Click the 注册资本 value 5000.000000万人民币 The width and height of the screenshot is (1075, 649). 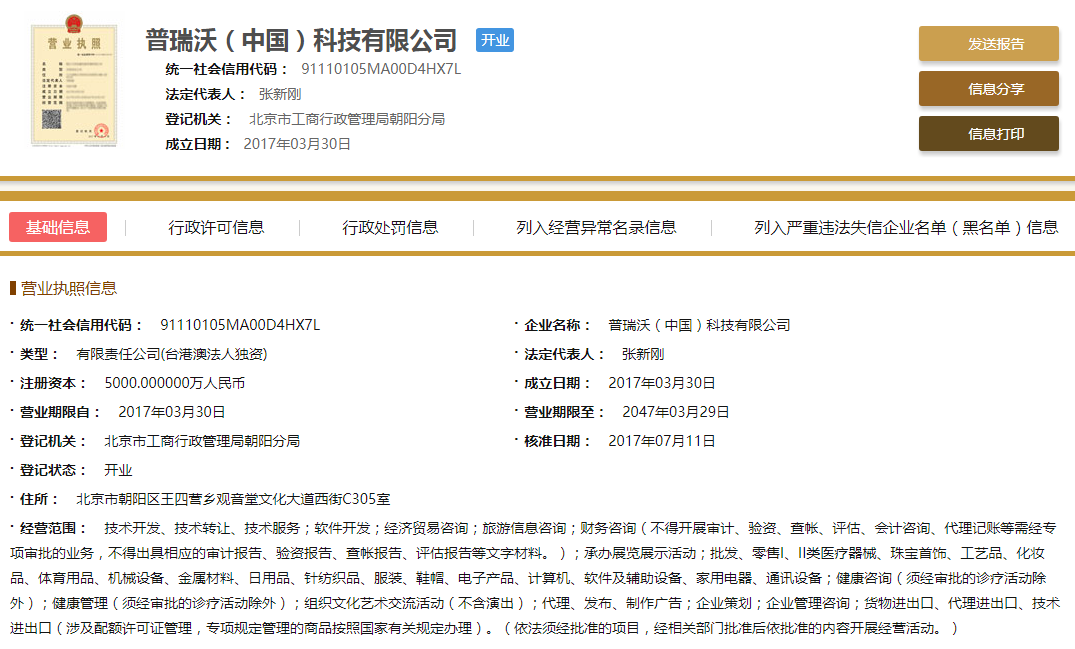[x=175, y=383]
